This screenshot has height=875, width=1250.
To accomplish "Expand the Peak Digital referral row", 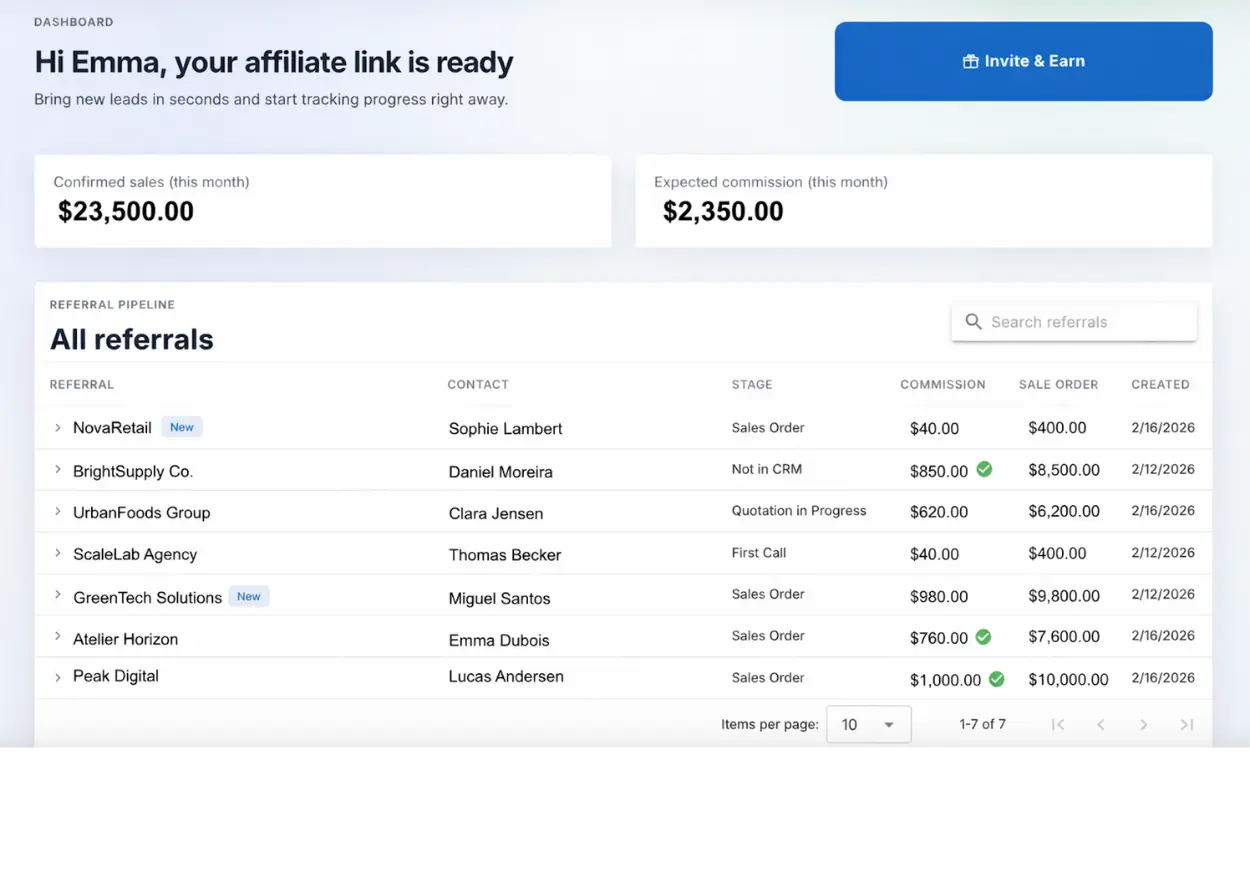I will (x=58, y=677).
